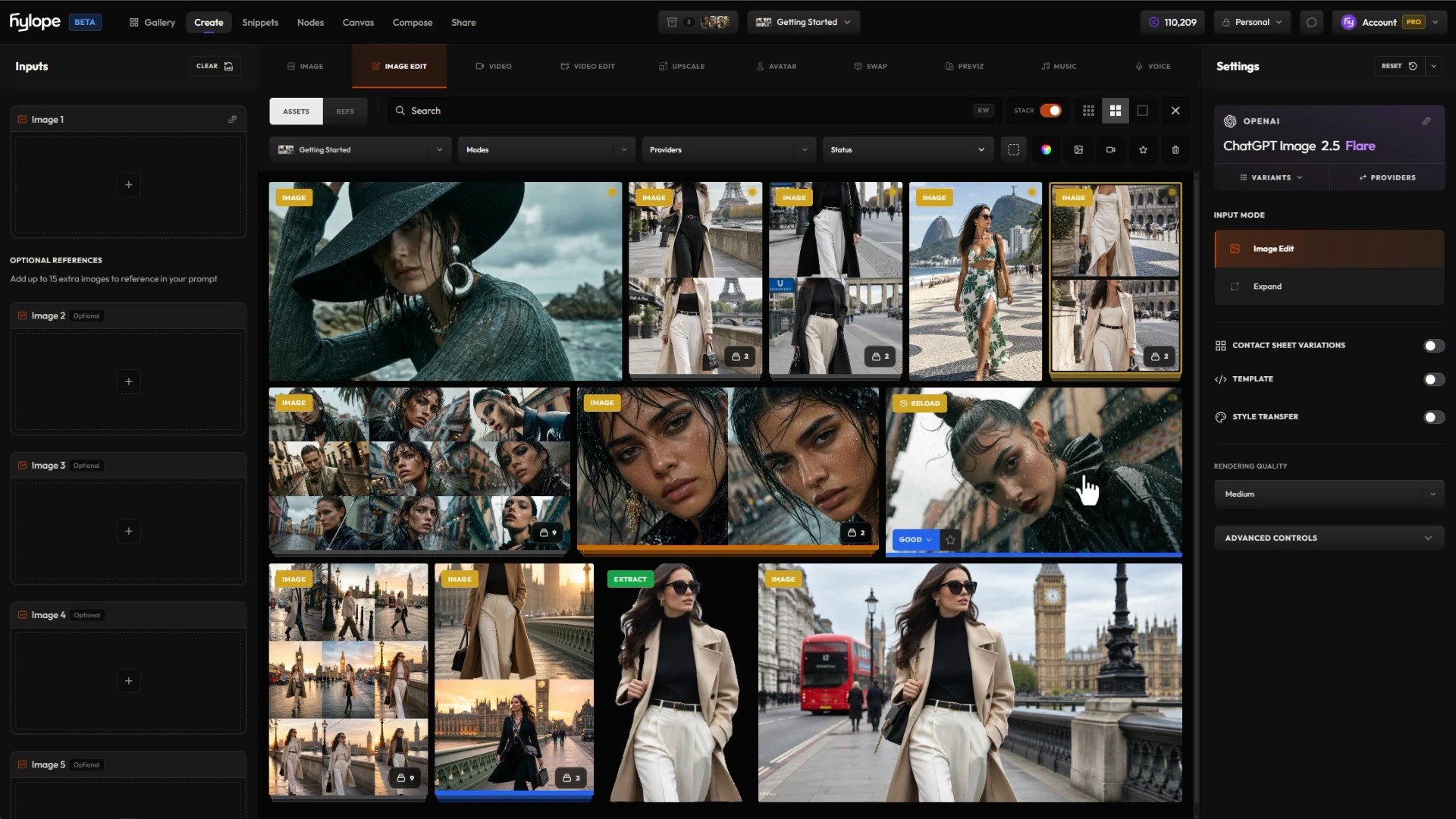Viewport: 1456px width, 819px height.
Task: Open the Providers filter dropdown
Action: click(729, 149)
